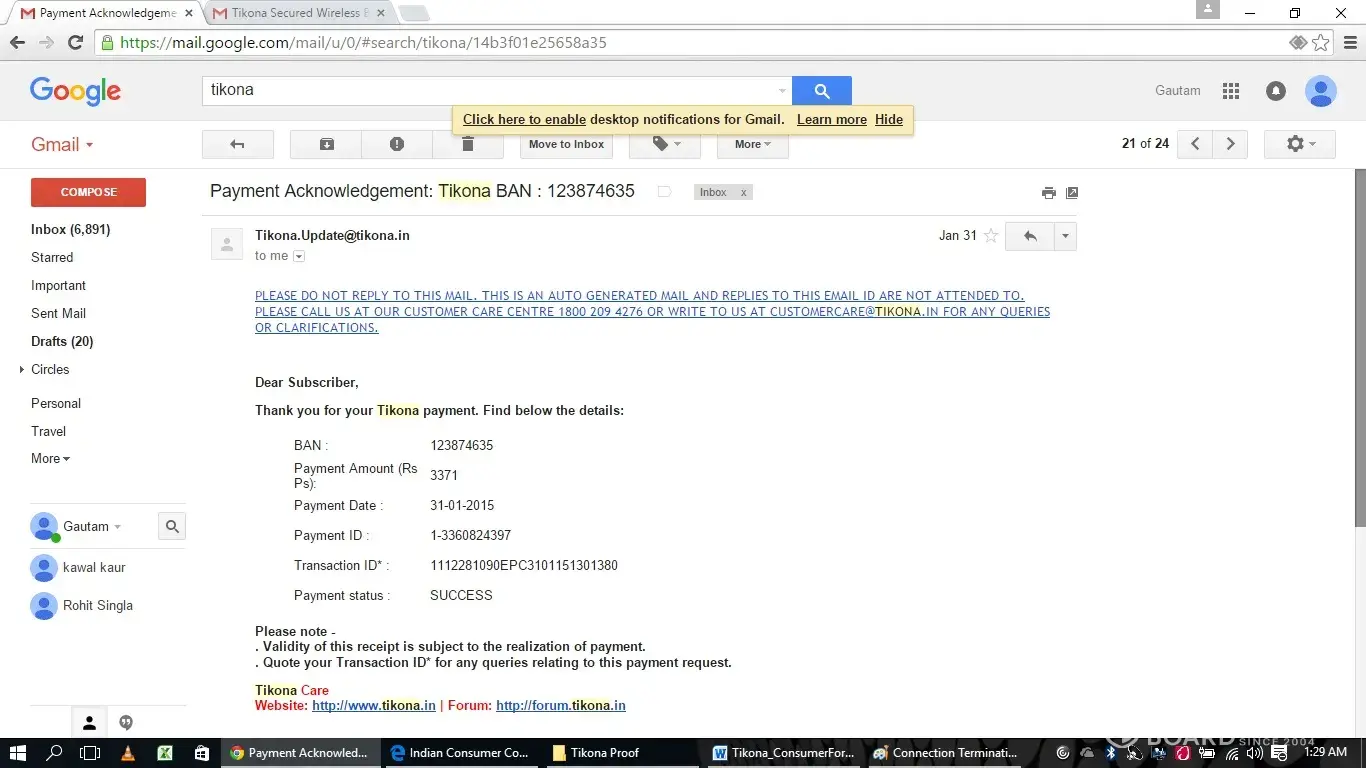Screen dimensions: 1366x768
Task: Expand More labels in sidebar
Action: pos(50,458)
